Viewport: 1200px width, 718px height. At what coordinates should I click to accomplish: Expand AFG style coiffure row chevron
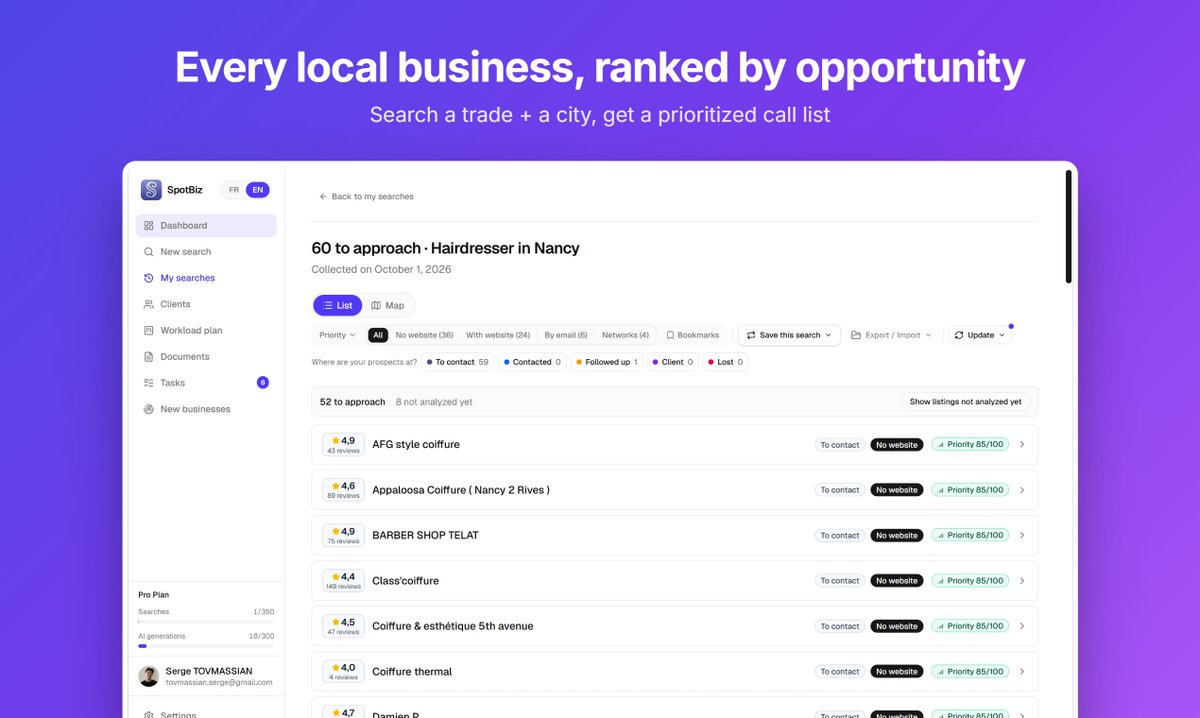point(1022,445)
